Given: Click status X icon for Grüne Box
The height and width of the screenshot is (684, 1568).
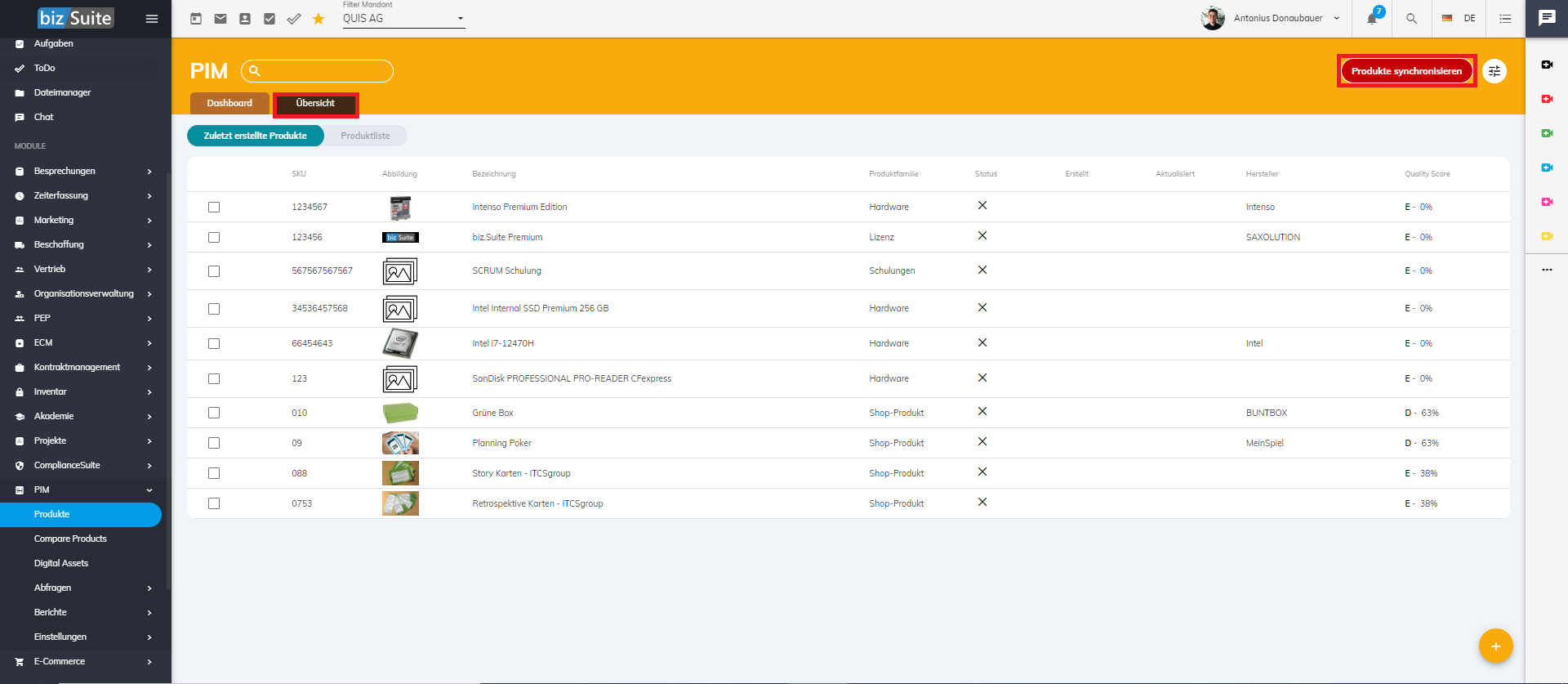Looking at the screenshot, I should 982,411.
